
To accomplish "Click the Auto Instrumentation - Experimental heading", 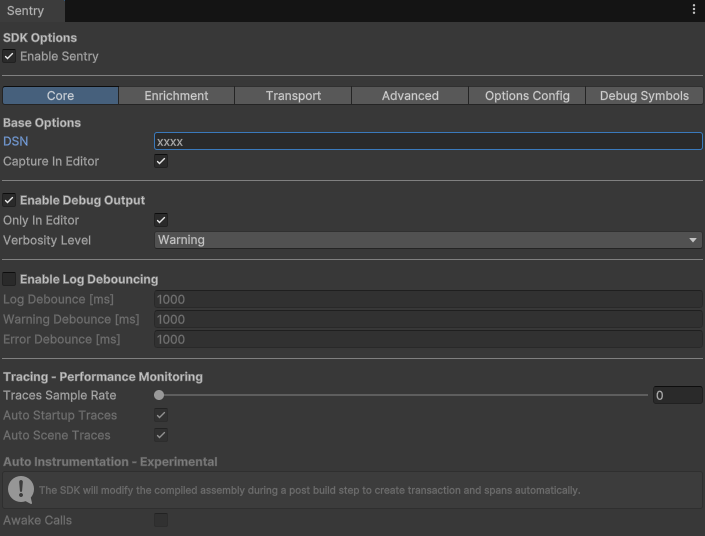I will pyautogui.click(x=110, y=462).
